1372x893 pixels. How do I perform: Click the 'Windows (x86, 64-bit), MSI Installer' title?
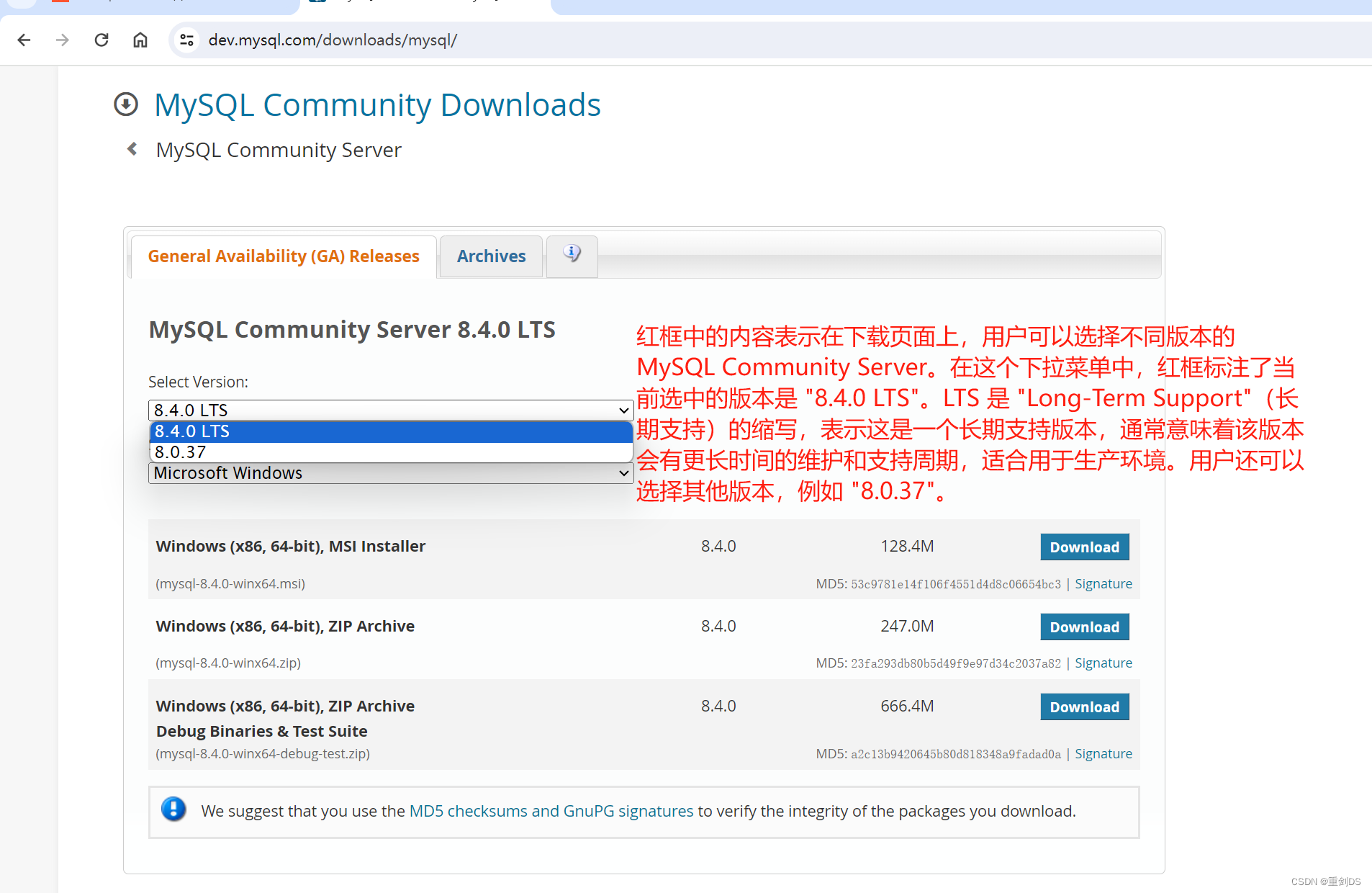291,547
